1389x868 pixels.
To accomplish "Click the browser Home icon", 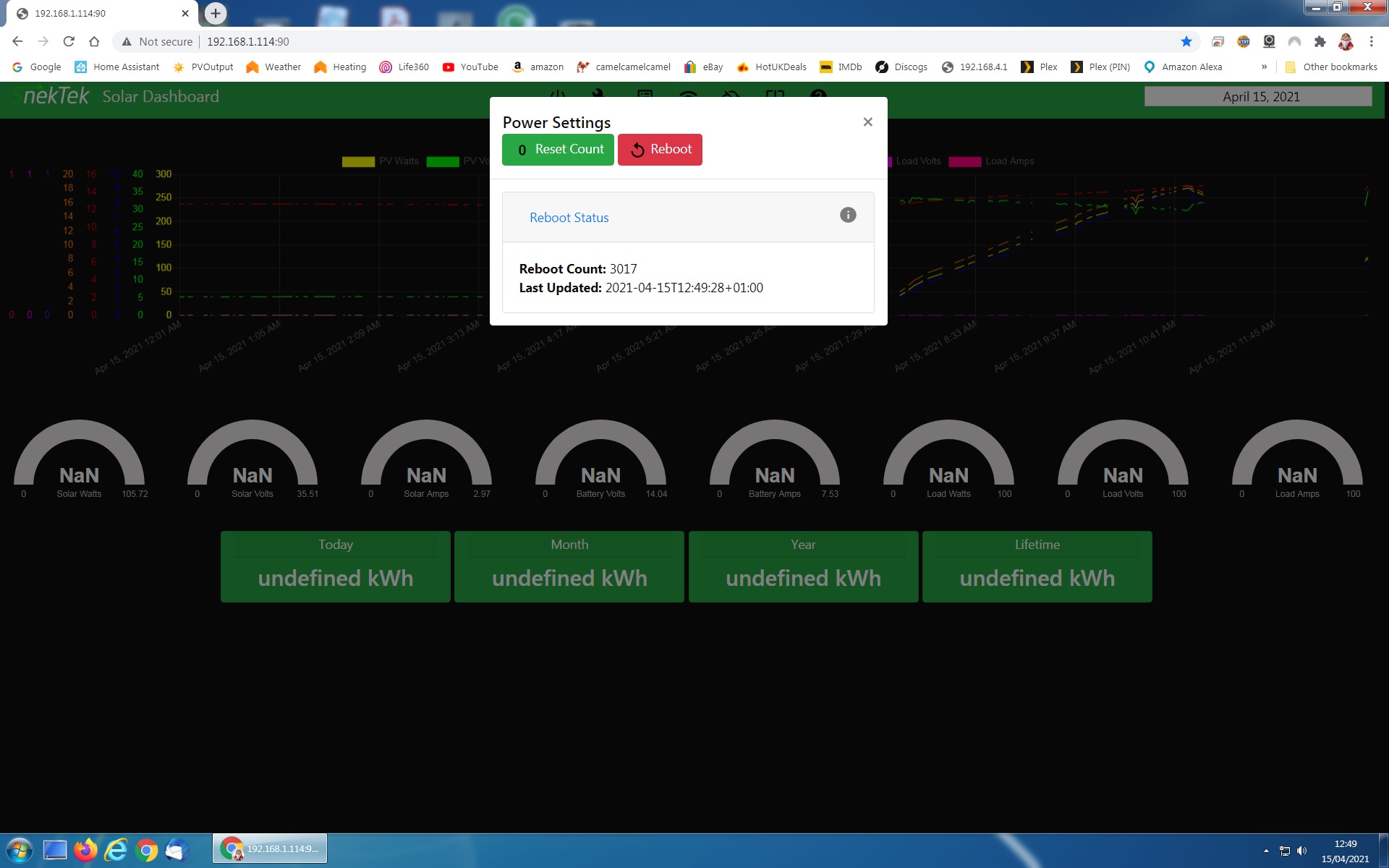I will [94, 42].
